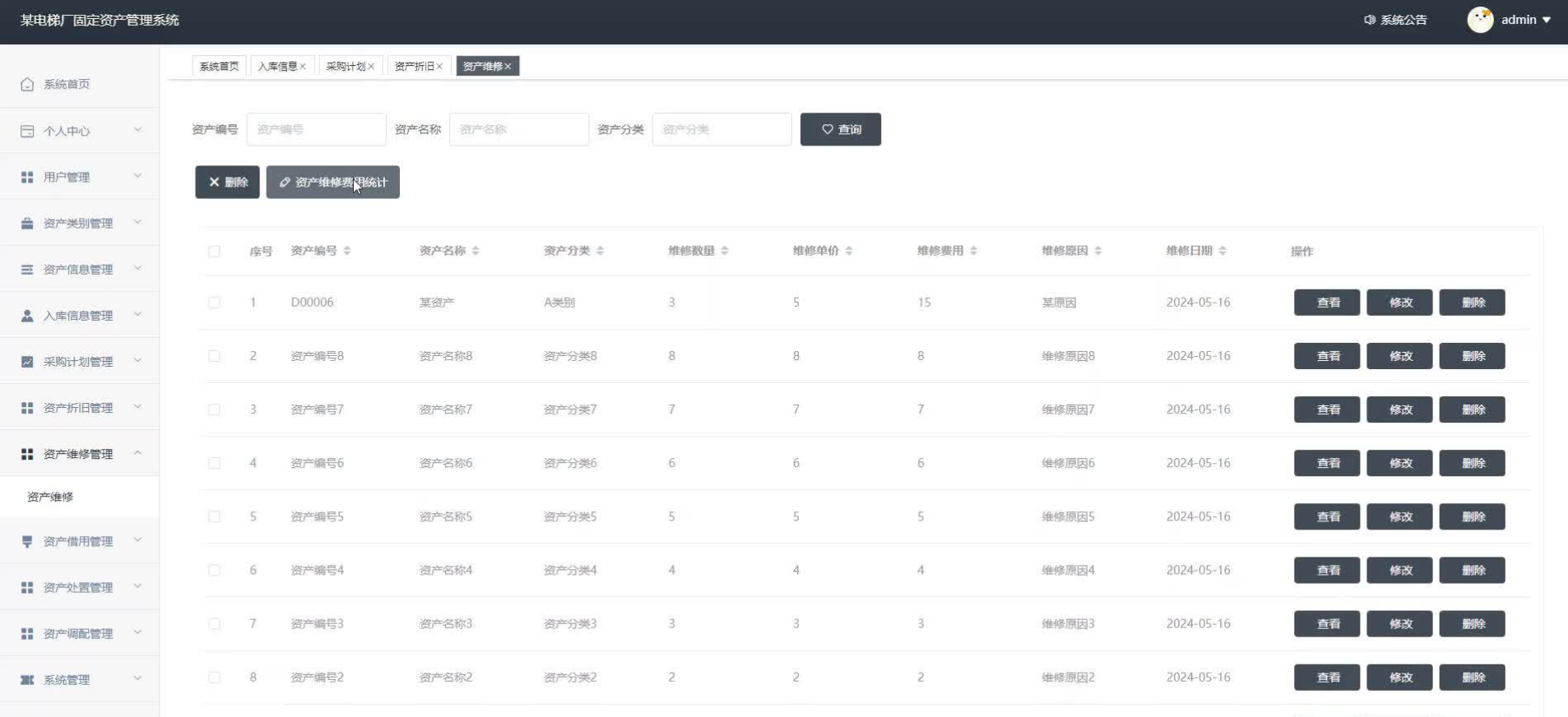Close the 采购计划 tab

tap(371, 67)
